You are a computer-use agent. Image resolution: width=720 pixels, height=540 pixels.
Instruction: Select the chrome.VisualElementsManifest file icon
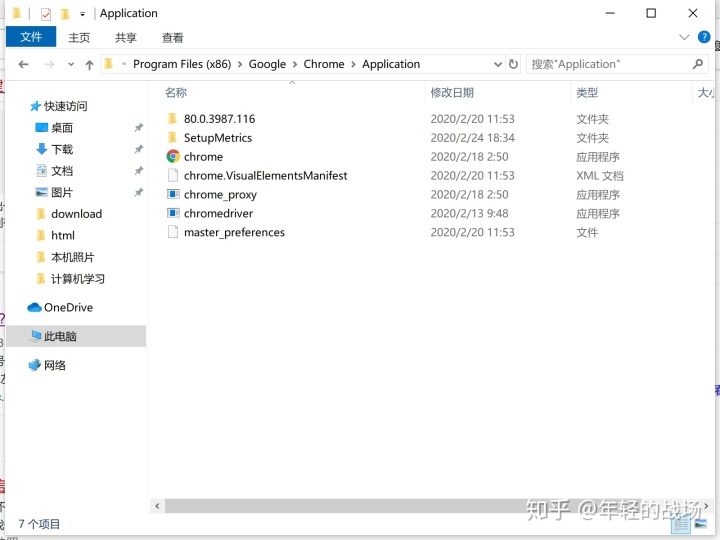[x=173, y=175]
